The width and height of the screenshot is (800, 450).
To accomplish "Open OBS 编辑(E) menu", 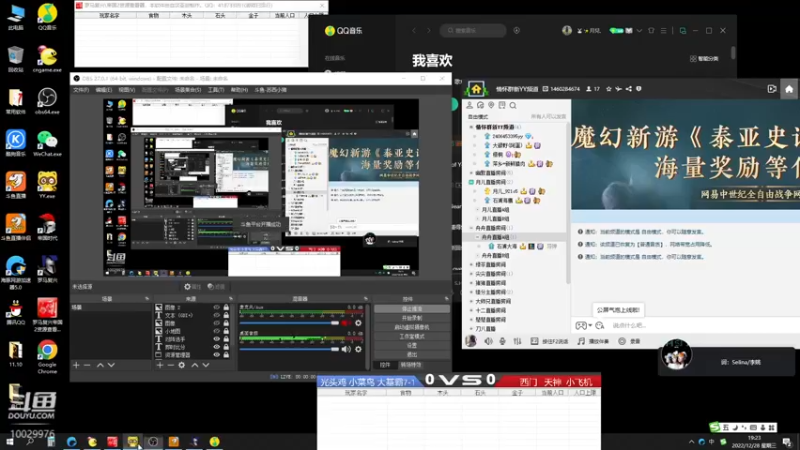I will point(104,90).
